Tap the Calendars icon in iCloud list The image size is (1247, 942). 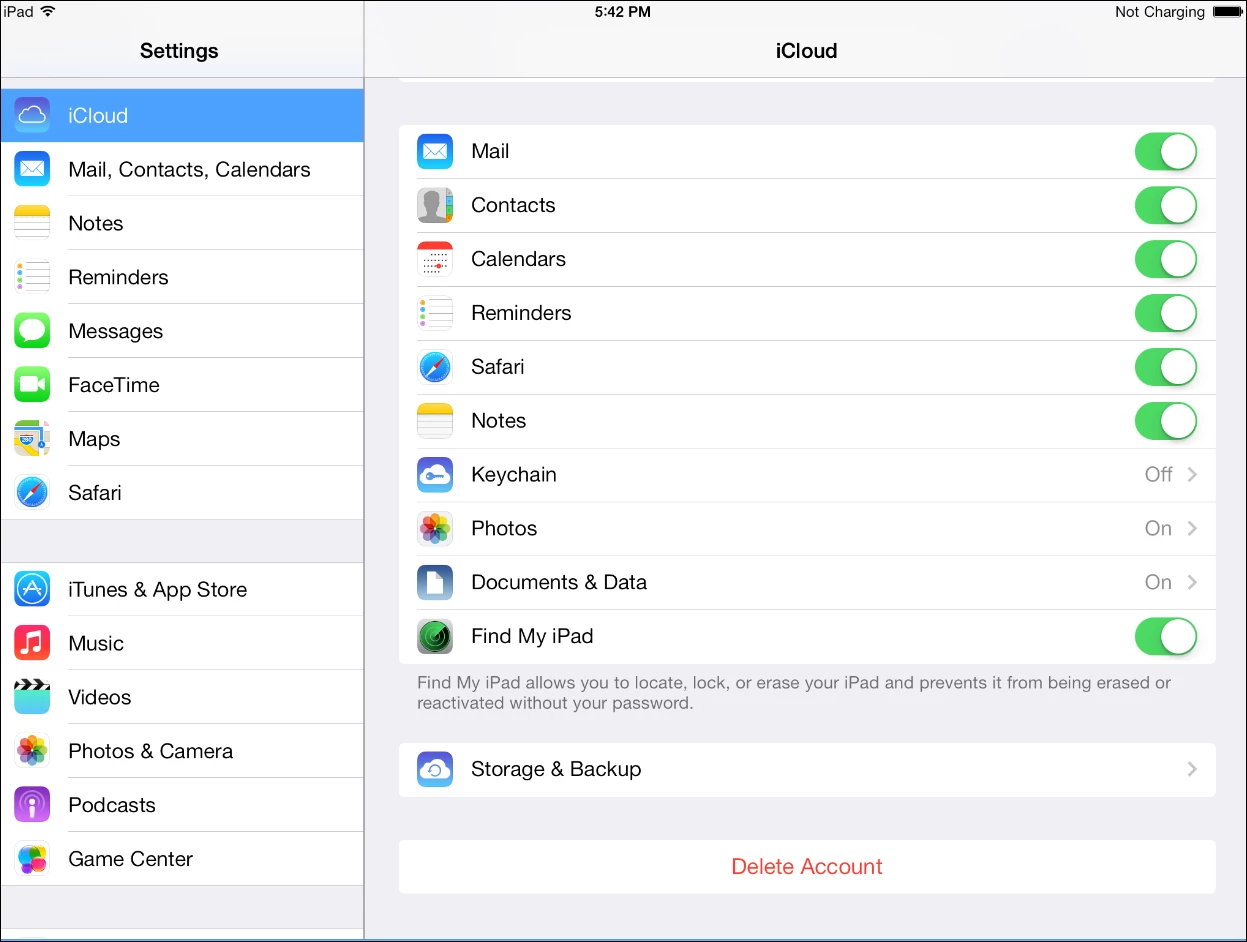(435, 260)
